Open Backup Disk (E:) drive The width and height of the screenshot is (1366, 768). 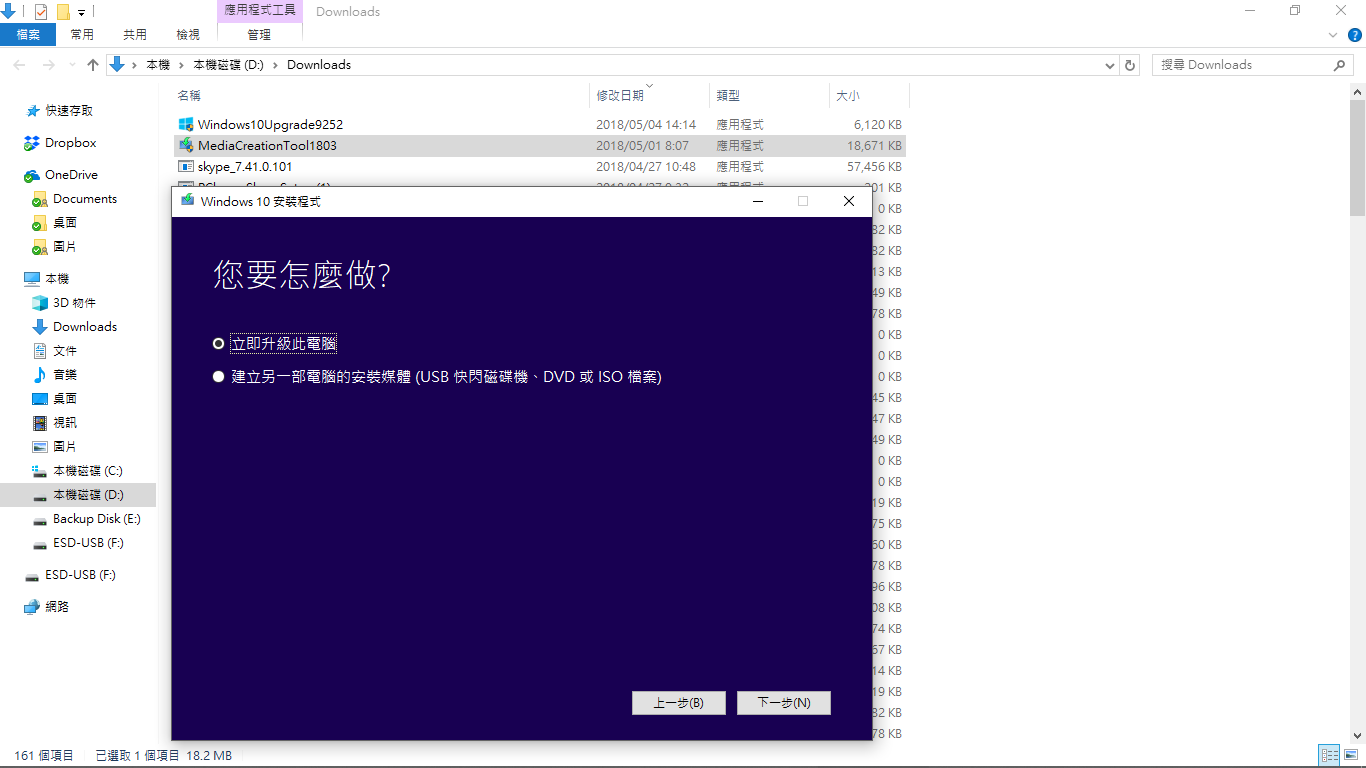pos(86,519)
